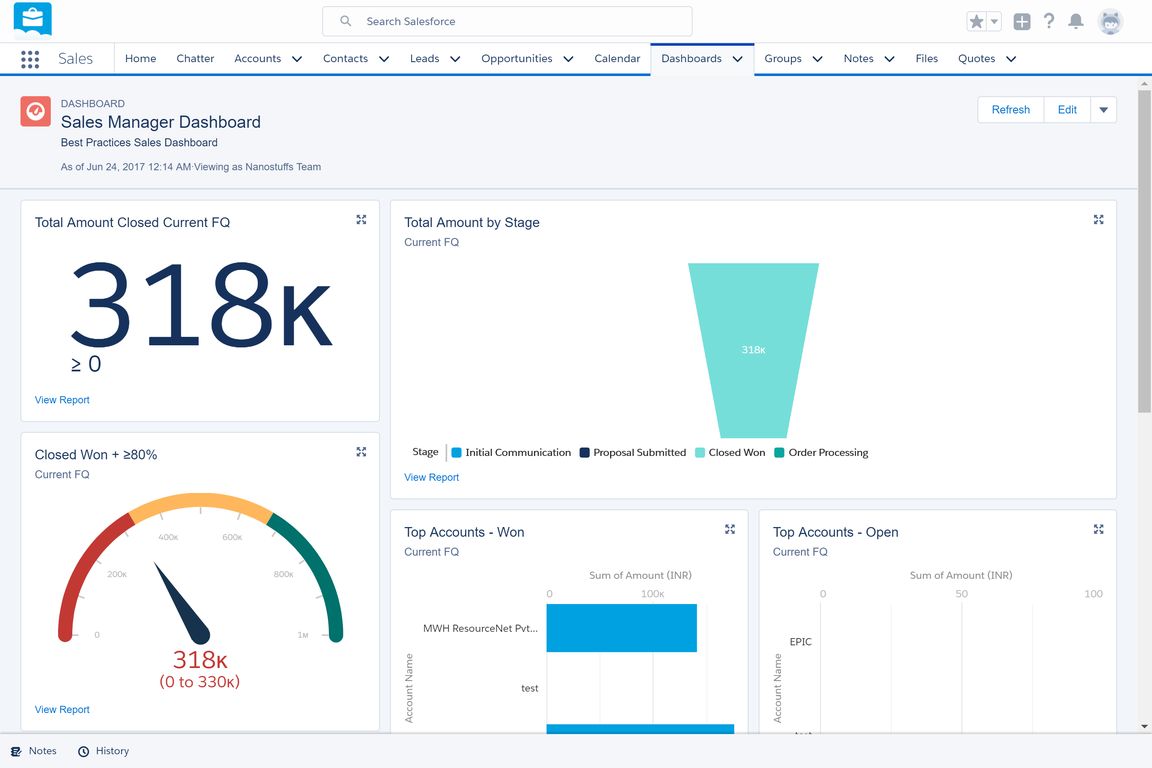Open the Contacts tab dropdown chevron
Viewport: 1152px width, 768px height.
pos(384,59)
